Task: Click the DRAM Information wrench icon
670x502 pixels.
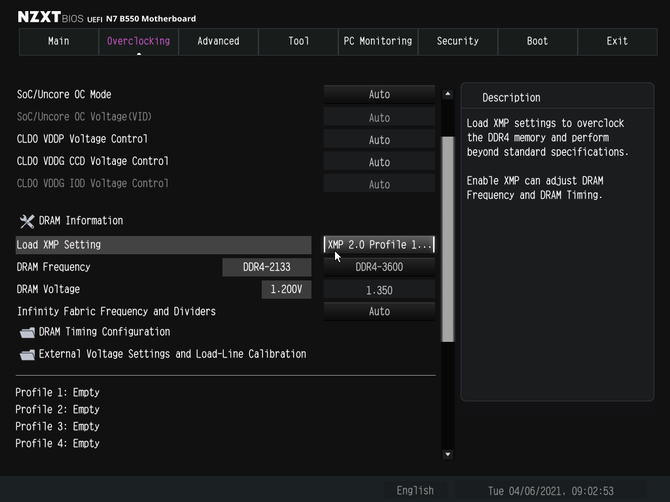Action: [27, 221]
